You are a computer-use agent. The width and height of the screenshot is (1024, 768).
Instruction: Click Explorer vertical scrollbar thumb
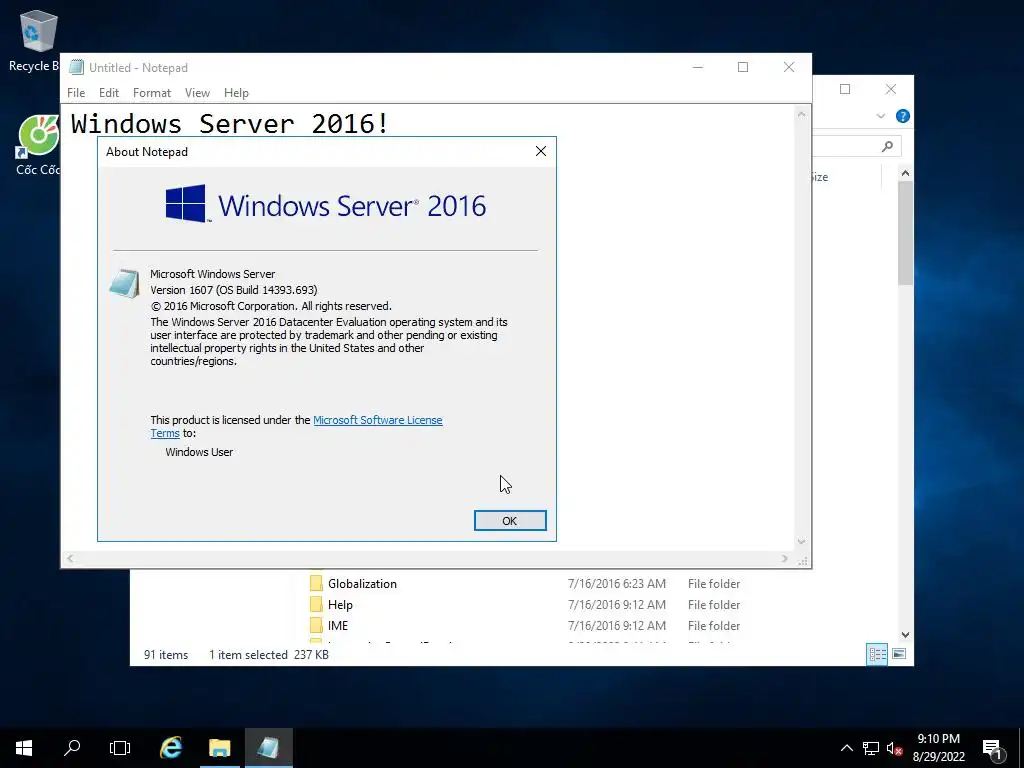pyautogui.click(x=905, y=232)
